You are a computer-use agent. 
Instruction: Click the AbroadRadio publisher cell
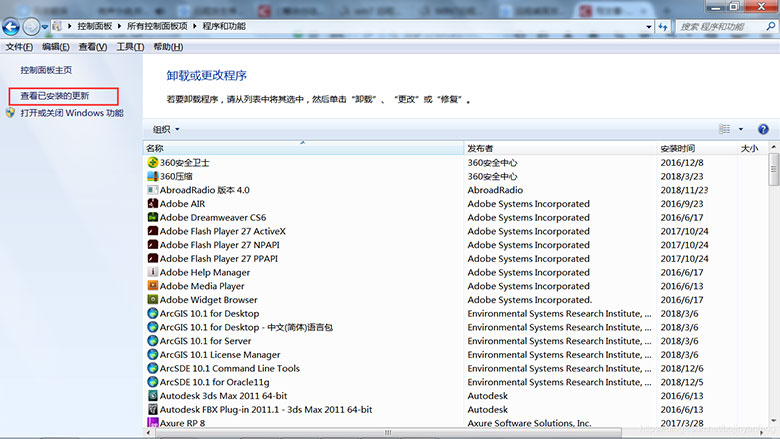[x=495, y=190]
